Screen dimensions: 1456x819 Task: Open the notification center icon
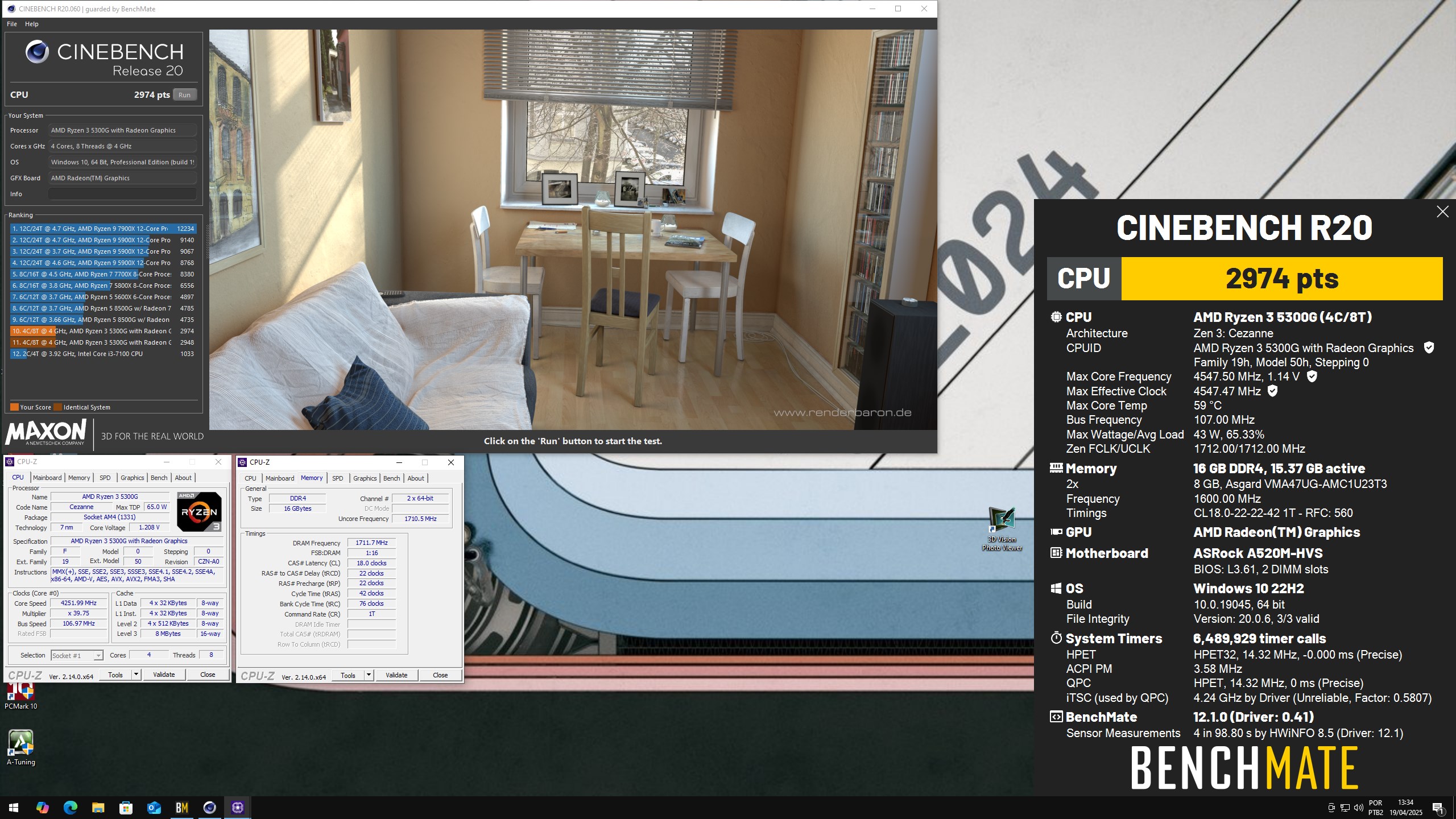(x=1438, y=808)
